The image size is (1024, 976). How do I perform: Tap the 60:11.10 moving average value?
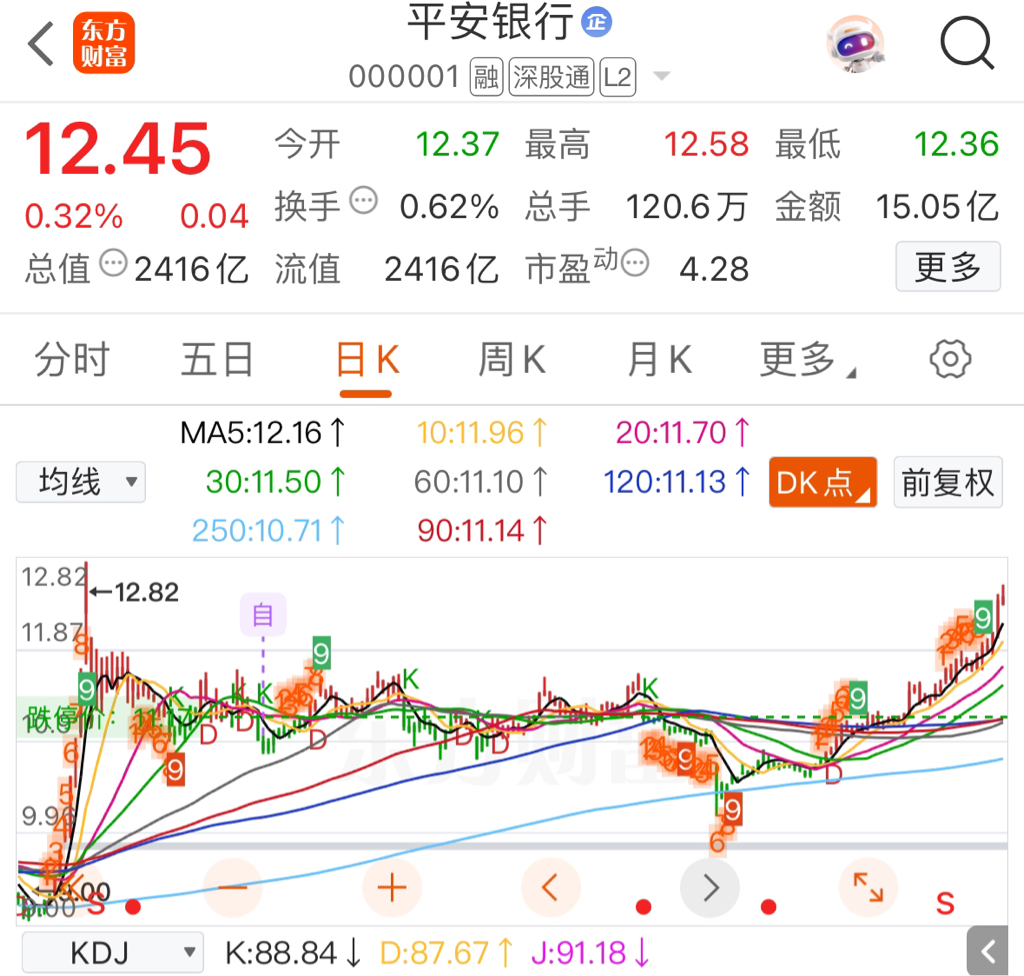[x=481, y=482]
